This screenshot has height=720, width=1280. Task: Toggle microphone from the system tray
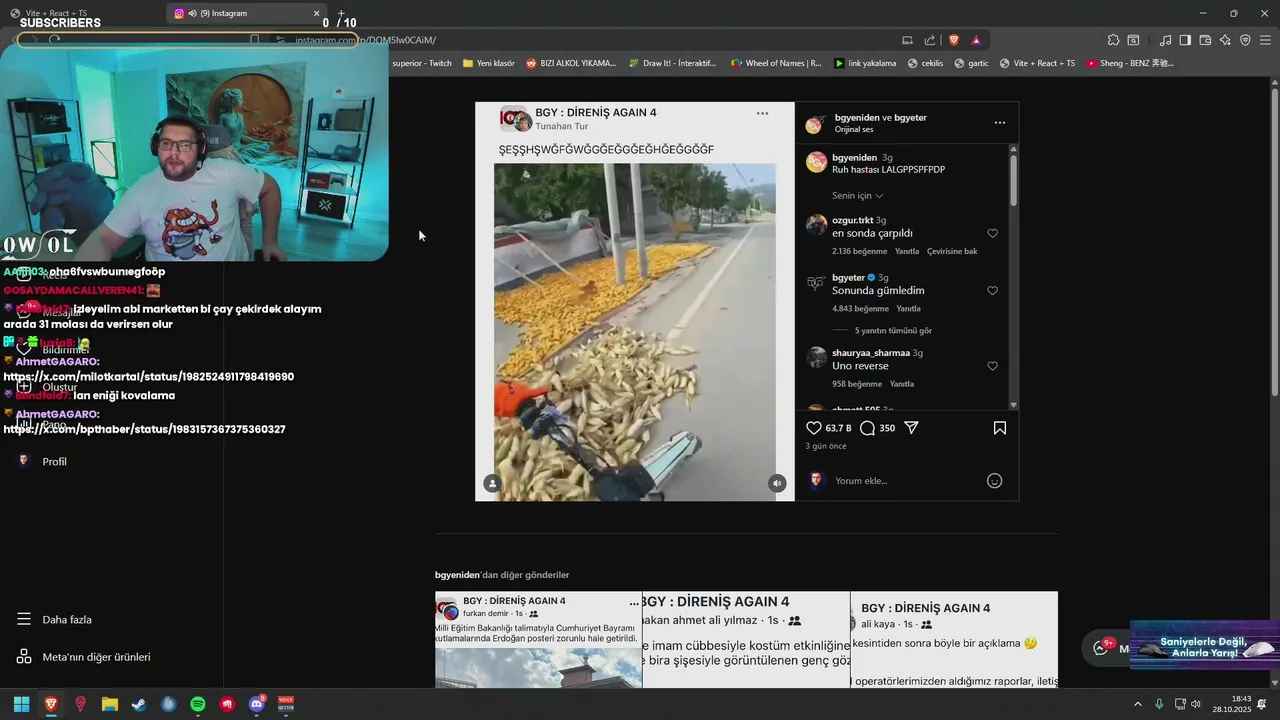[1159, 704]
